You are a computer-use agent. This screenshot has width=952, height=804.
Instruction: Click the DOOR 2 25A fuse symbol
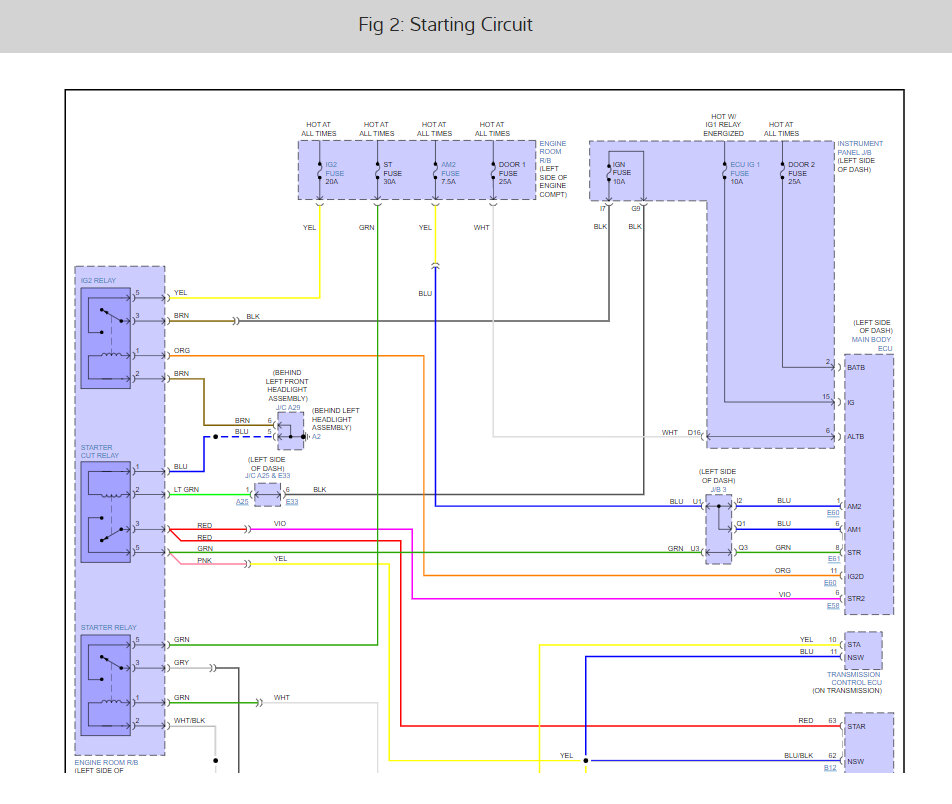click(x=782, y=169)
